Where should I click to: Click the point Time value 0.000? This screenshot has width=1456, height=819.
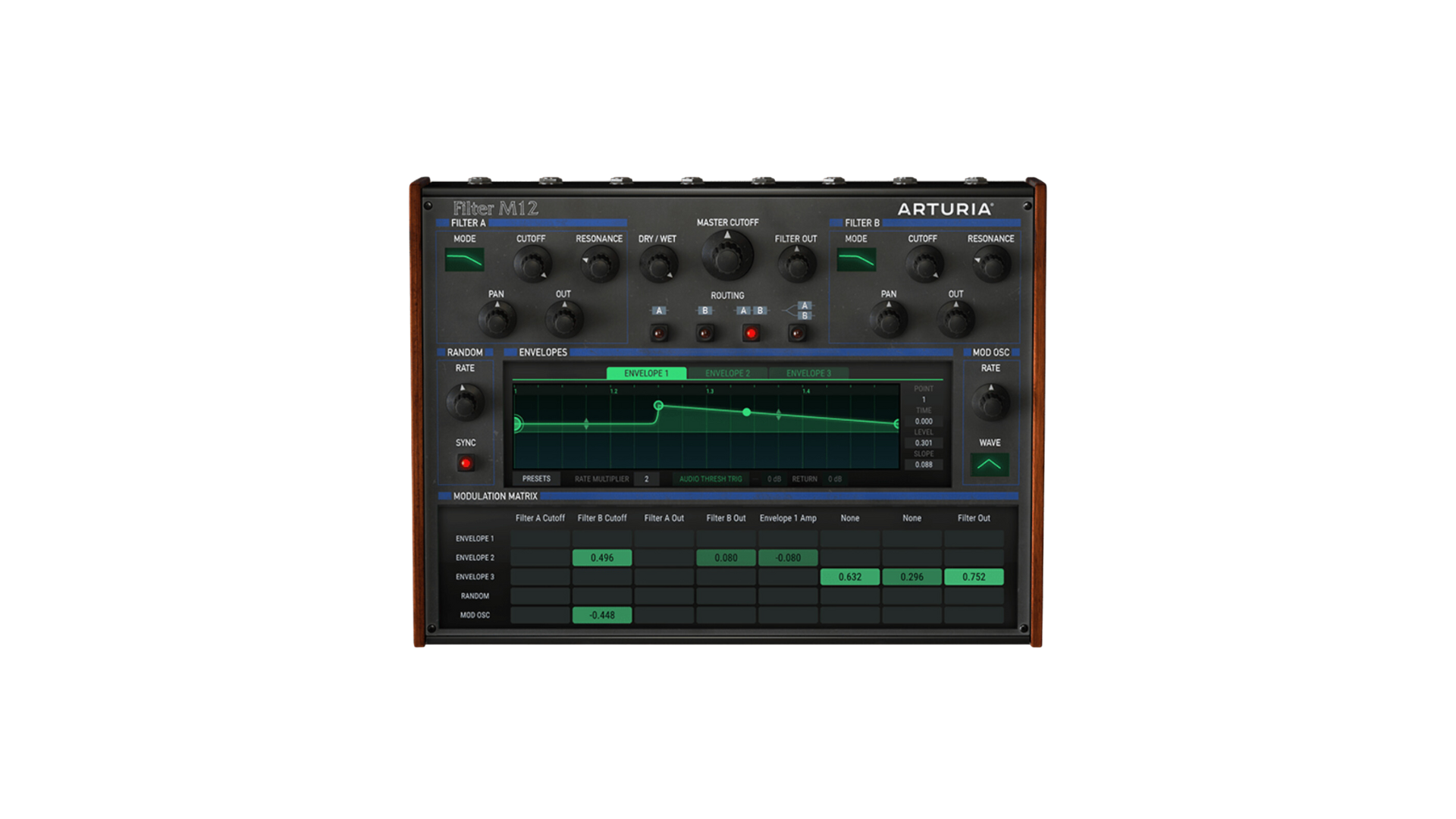tap(924, 422)
